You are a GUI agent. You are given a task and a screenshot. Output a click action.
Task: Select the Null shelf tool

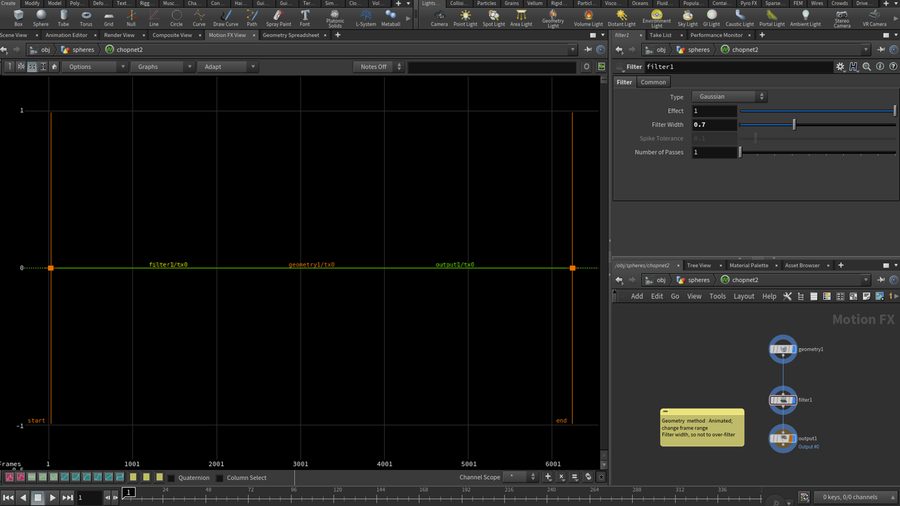tap(131, 18)
